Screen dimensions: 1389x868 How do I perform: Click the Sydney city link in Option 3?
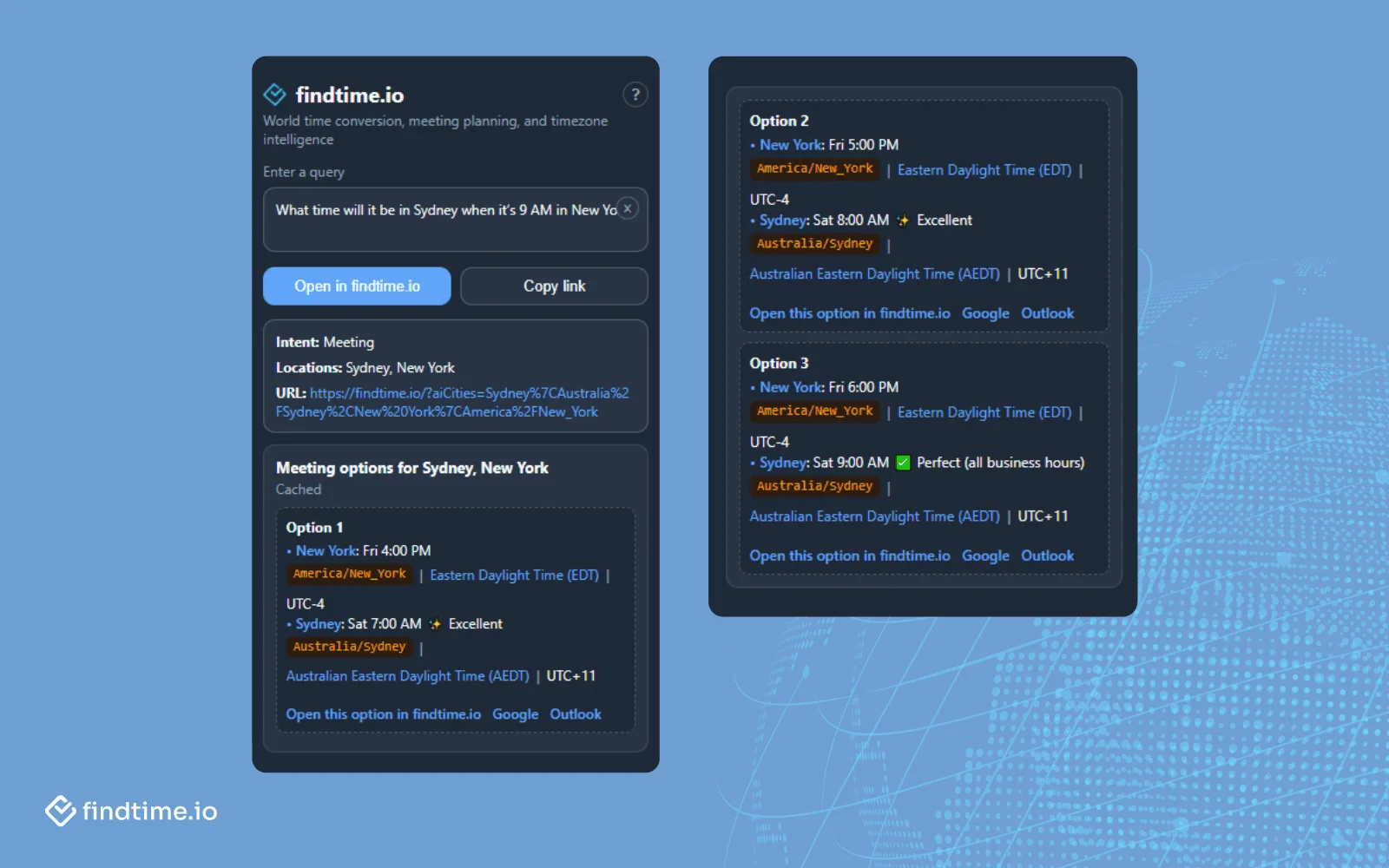(782, 463)
